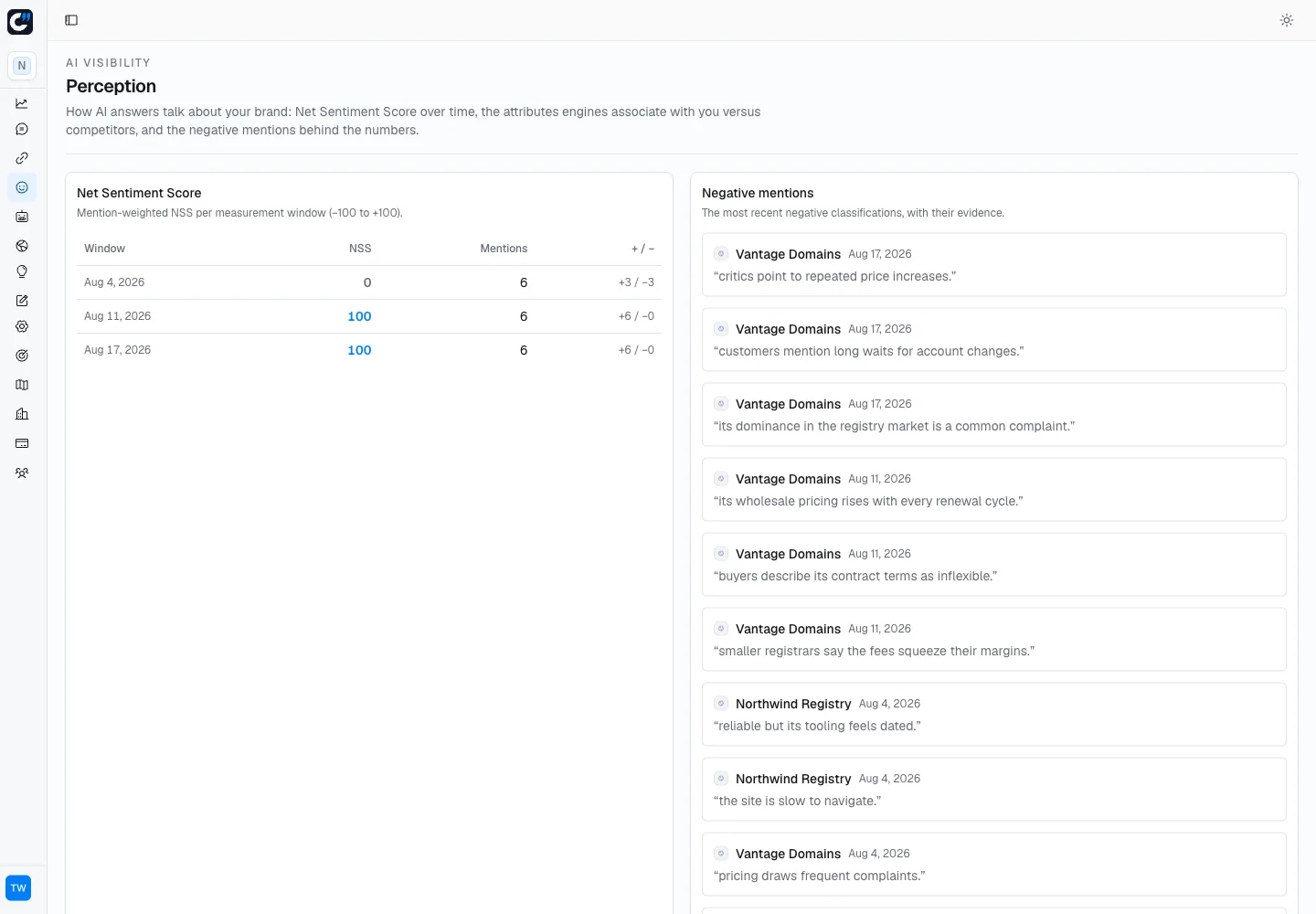Open the gear settings sidebar icon
The width and height of the screenshot is (1316, 914).
coord(22,326)
